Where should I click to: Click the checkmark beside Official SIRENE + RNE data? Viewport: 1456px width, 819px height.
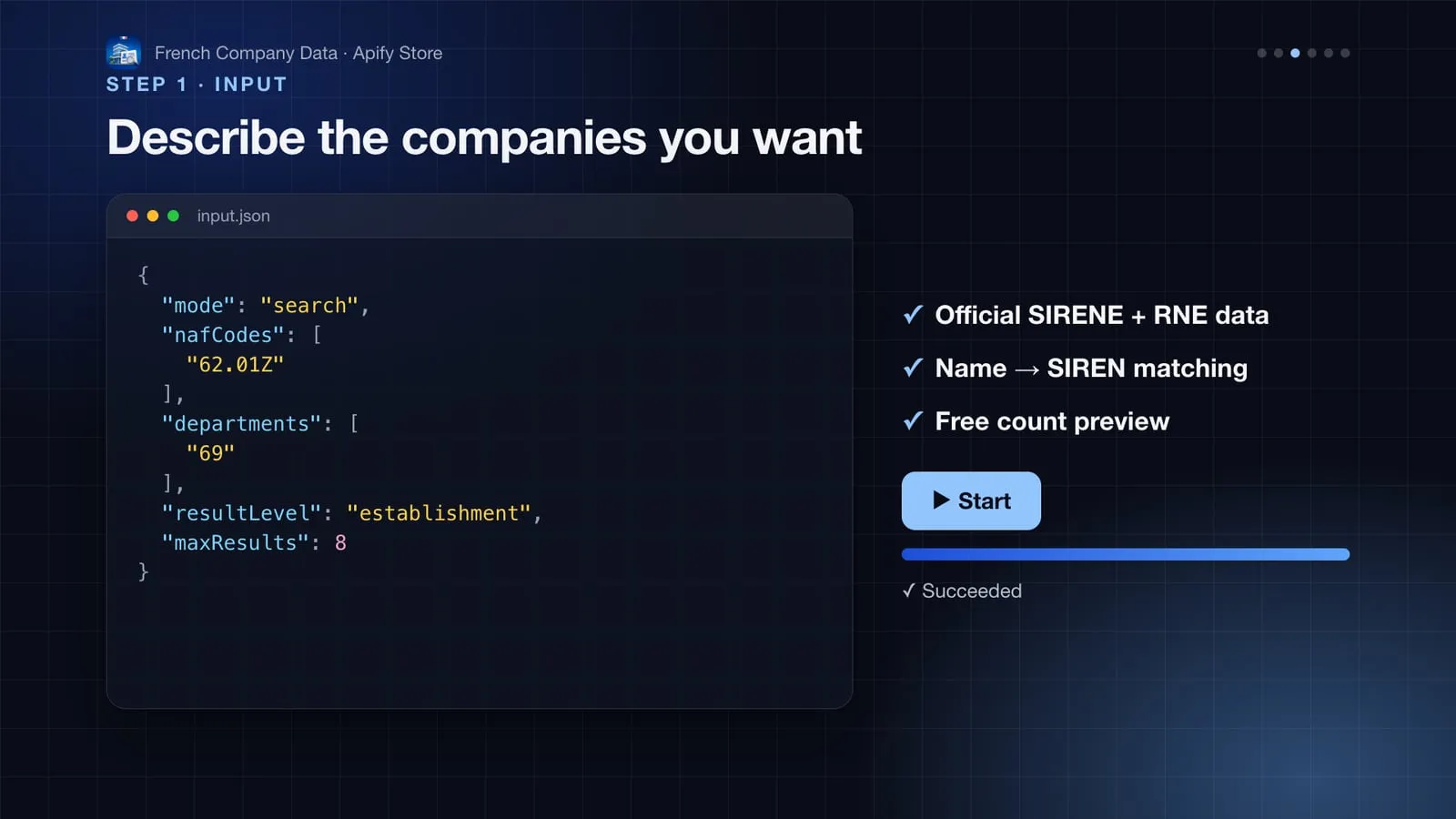point(913,315)
